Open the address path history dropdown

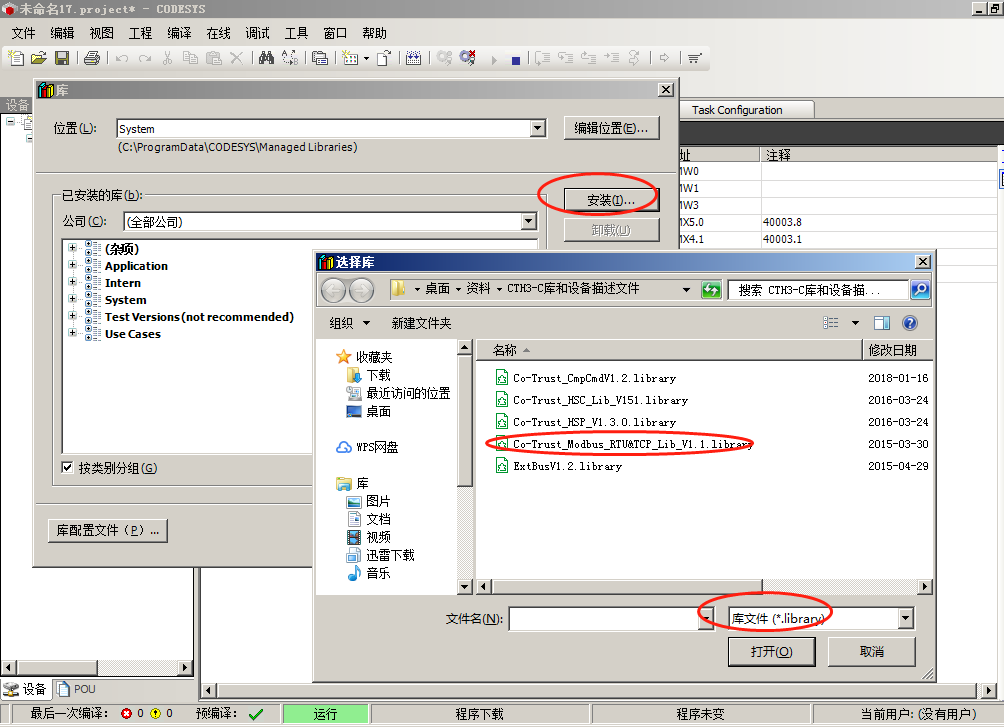[686, 290]
